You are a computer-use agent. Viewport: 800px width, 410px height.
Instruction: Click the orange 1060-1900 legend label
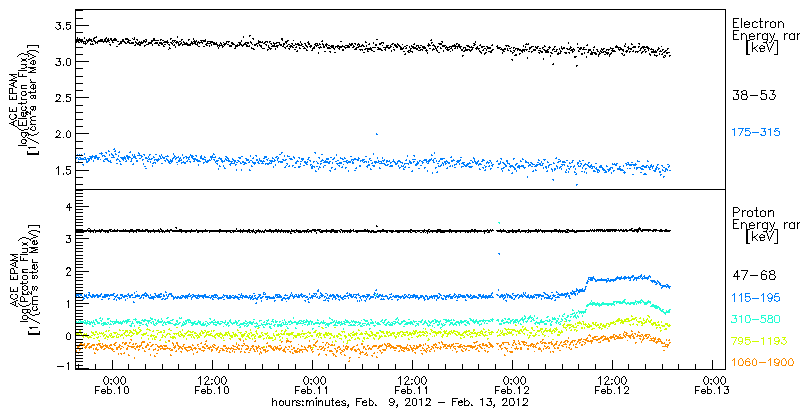point(762,363)
